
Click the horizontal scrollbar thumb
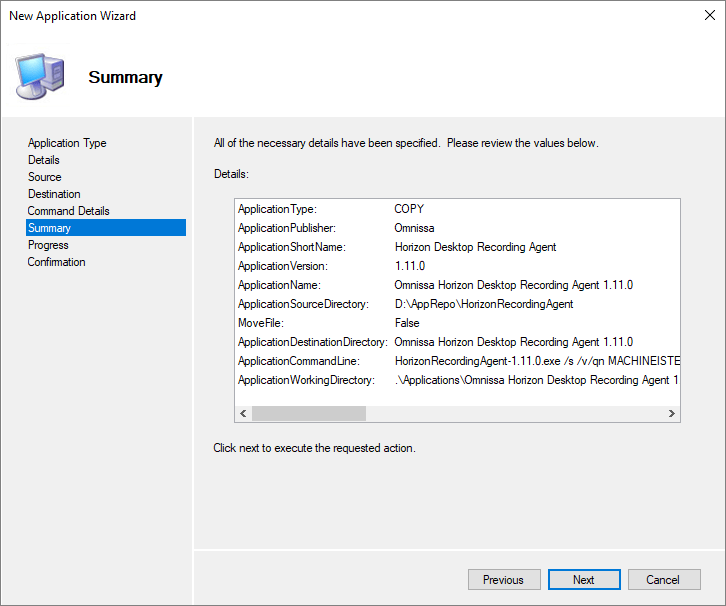point(308,414)
